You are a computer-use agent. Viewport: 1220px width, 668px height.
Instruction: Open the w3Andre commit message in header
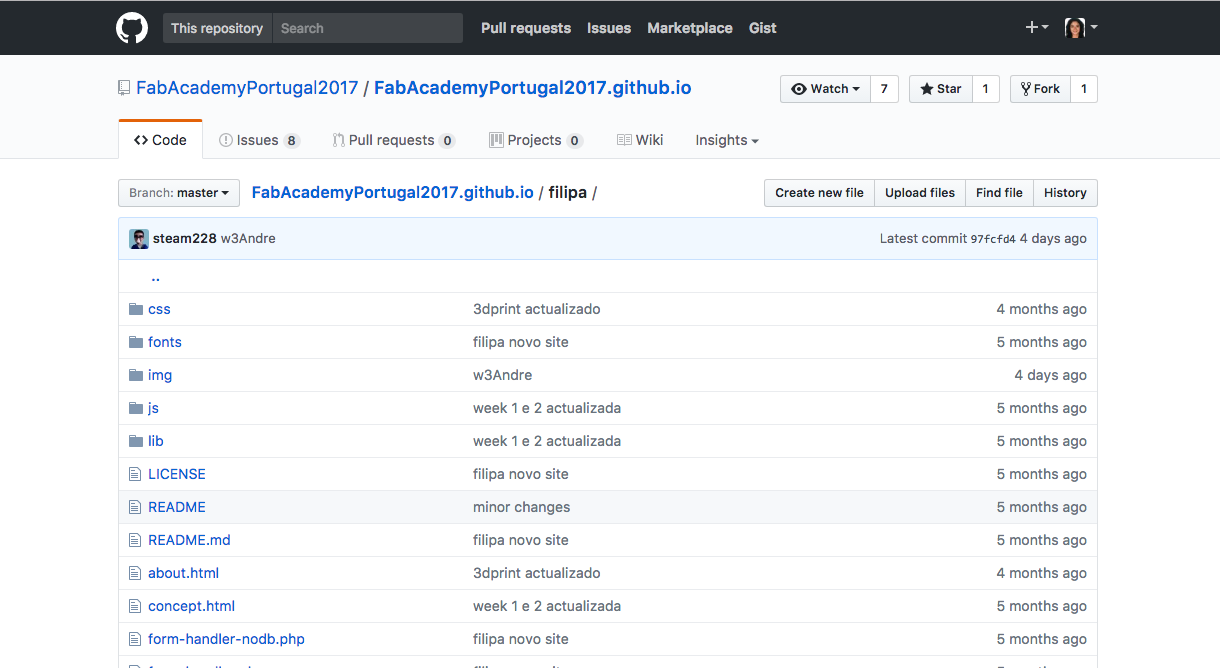click(x=248, y=239)
